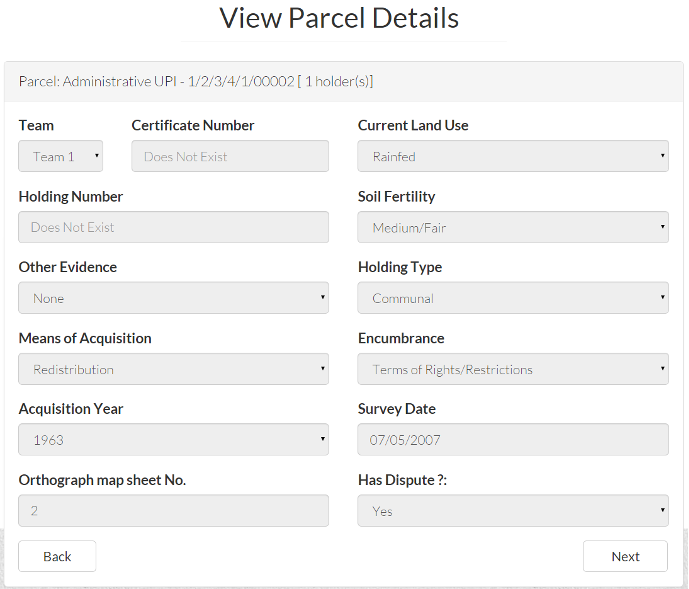Open the Team dropdown showing Team 1
Viewport: 689px width, 589px height.
(x=61, y=156)
